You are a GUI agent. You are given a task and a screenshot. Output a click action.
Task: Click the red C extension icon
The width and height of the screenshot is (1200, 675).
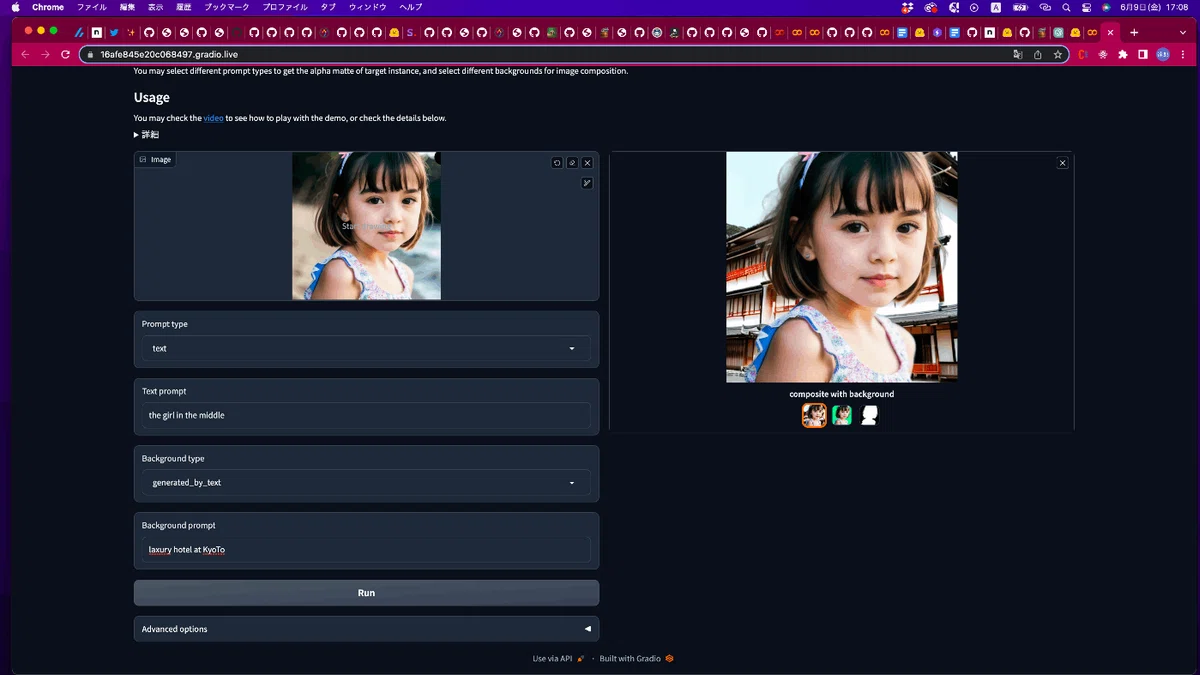point(1082,54)
